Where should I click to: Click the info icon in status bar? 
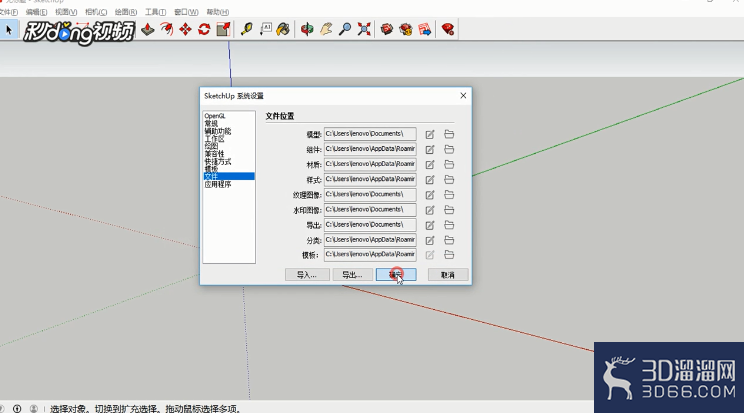point(17,408)
